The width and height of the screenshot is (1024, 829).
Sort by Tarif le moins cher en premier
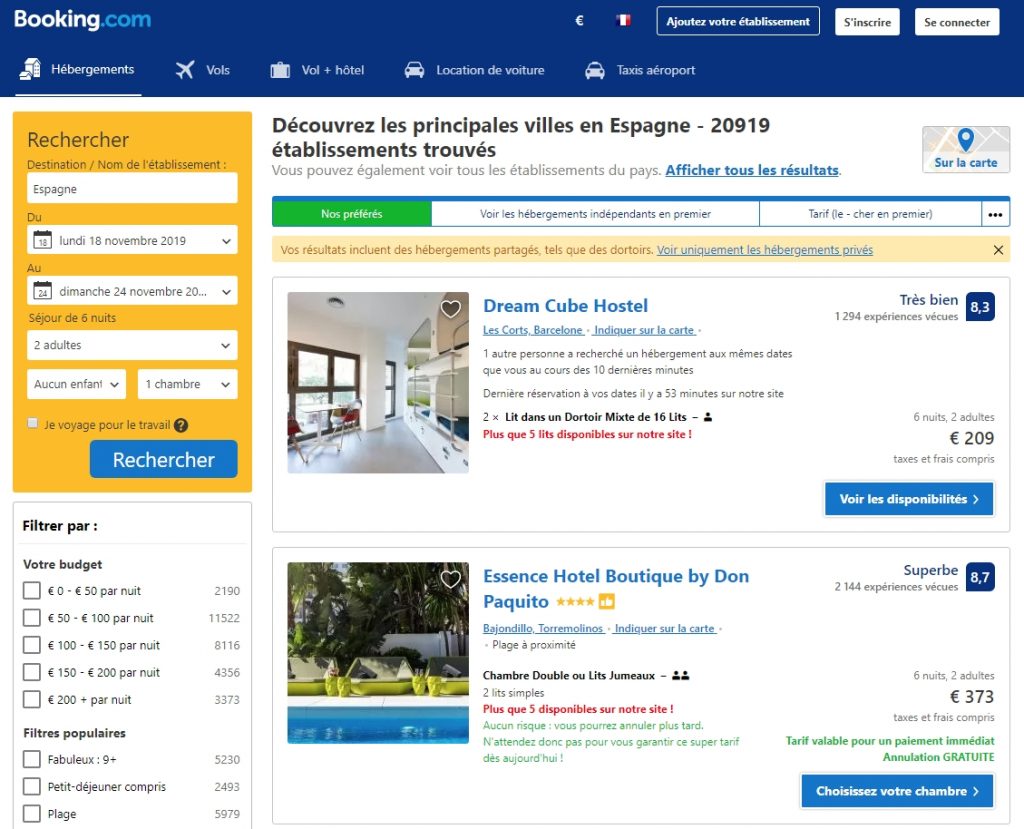[869, 214]
